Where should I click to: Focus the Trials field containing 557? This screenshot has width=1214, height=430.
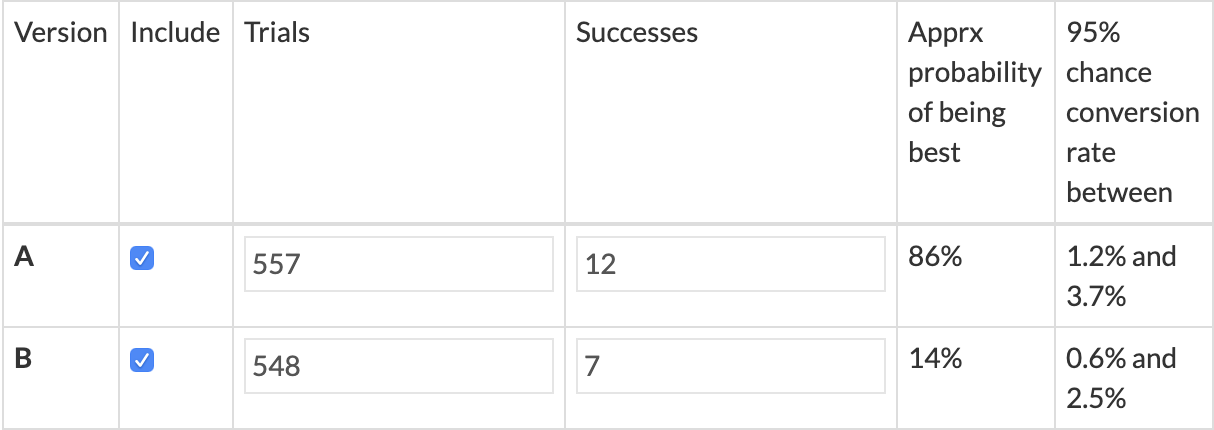(399, 264)
